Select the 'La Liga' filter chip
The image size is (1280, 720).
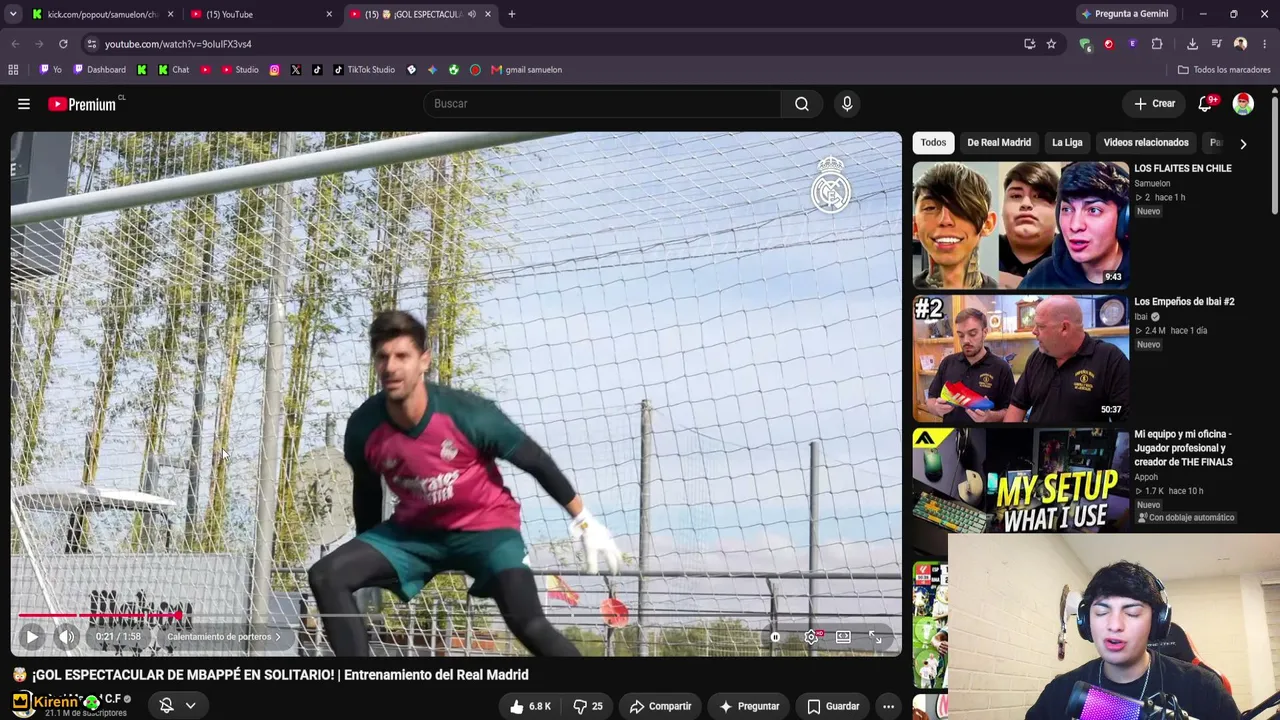[x=1067, y=143]
